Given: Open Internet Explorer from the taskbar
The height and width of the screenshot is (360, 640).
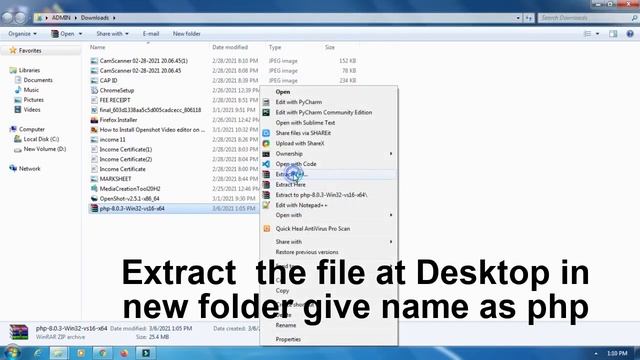Looking at the screenshot, I should (38, 353).
